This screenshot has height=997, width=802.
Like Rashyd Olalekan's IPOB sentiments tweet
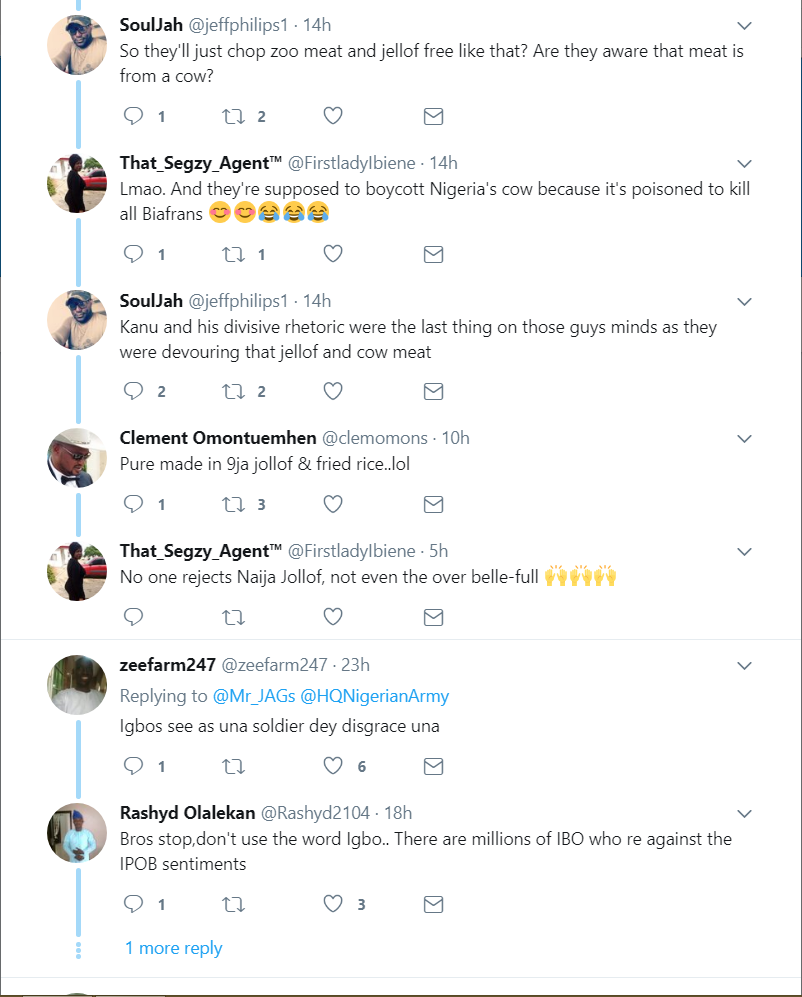[x=333, y=905]
